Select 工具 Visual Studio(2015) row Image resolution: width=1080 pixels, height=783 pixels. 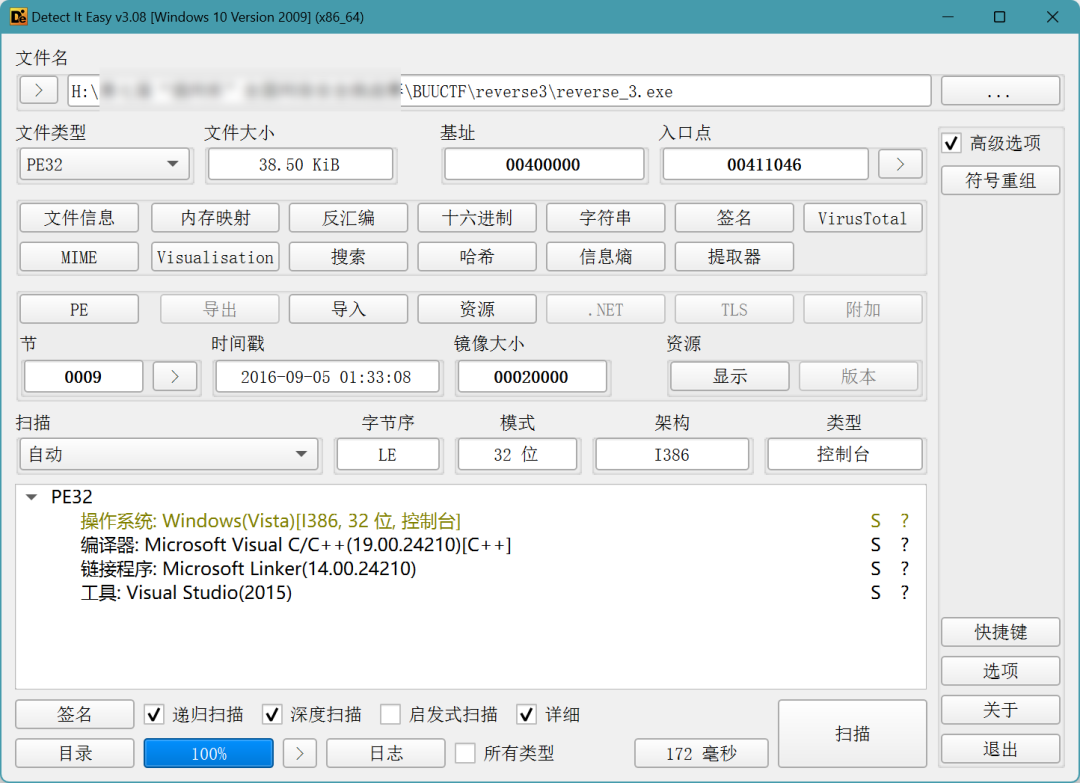(x=470, y=592)
